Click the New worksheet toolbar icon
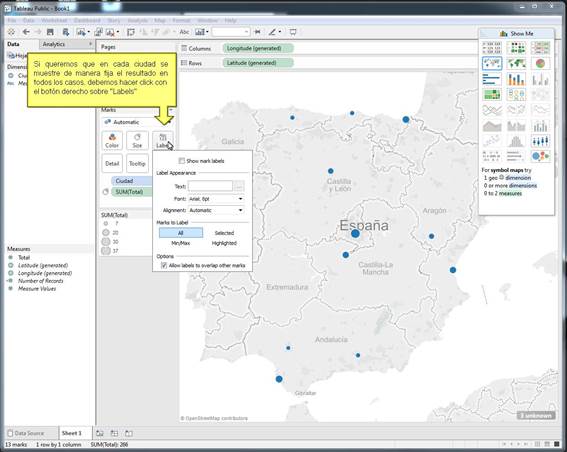This screenshot has width=567, height=452. 81,32
